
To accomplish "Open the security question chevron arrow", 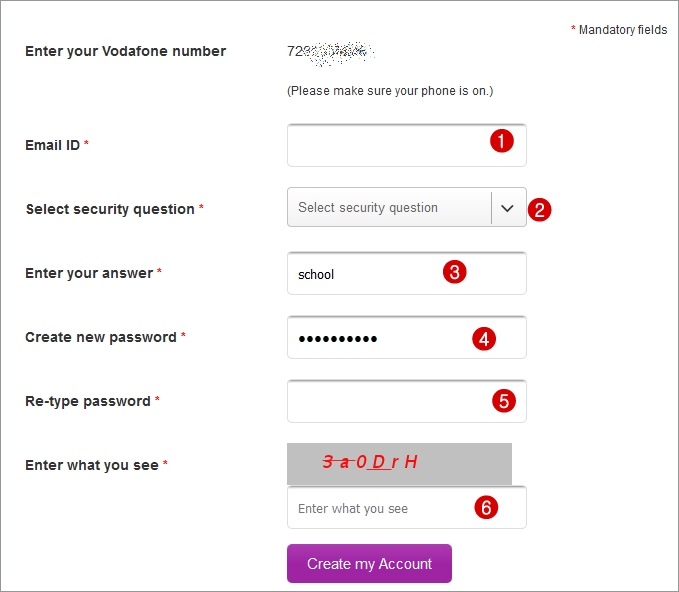I will click(x=507, y=208).
